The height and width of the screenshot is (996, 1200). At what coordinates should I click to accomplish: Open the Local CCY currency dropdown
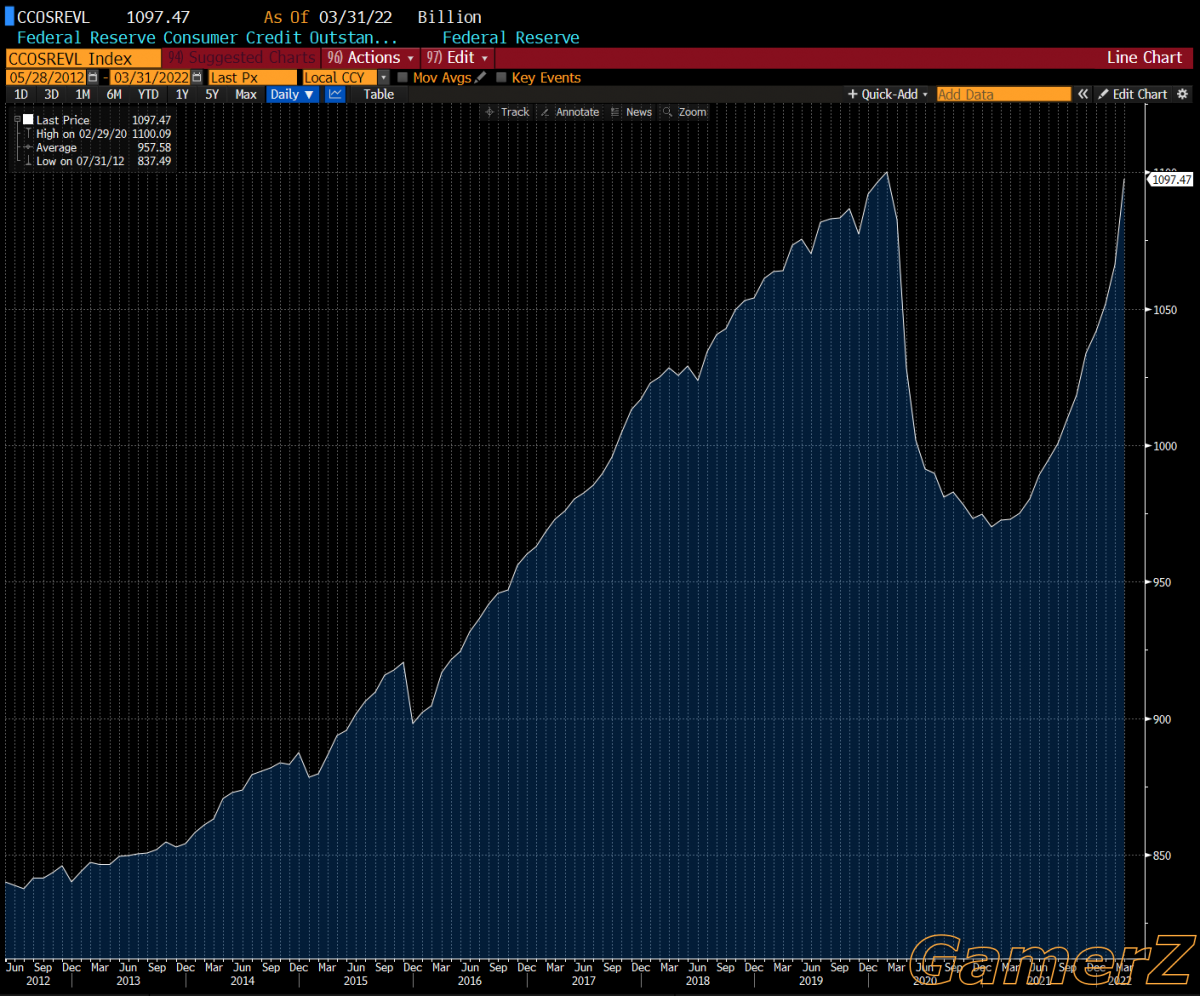pos(383,77)
